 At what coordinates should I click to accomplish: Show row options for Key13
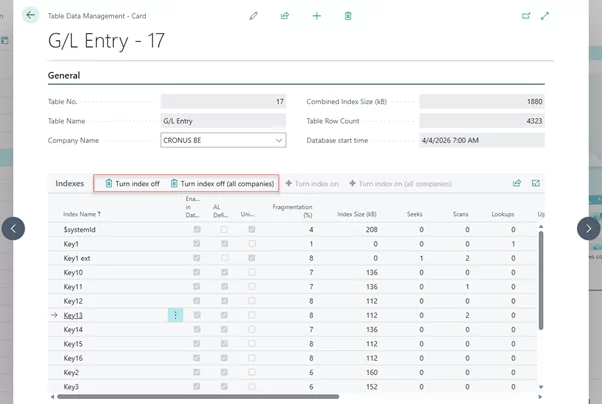[x=175, y=315]
